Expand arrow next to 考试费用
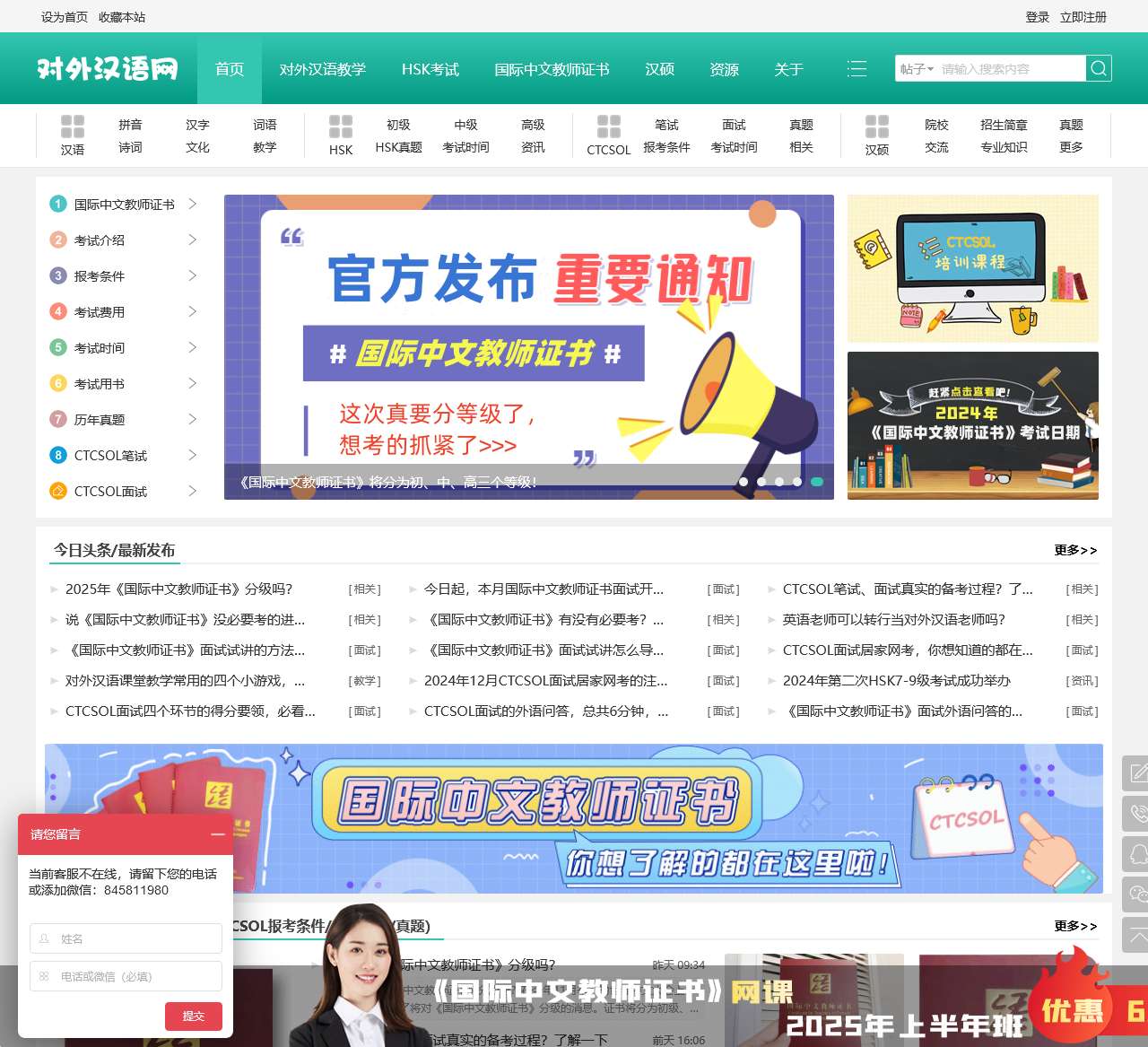Viewport: 1148px width, 1047px height. (x=192, y=311)
